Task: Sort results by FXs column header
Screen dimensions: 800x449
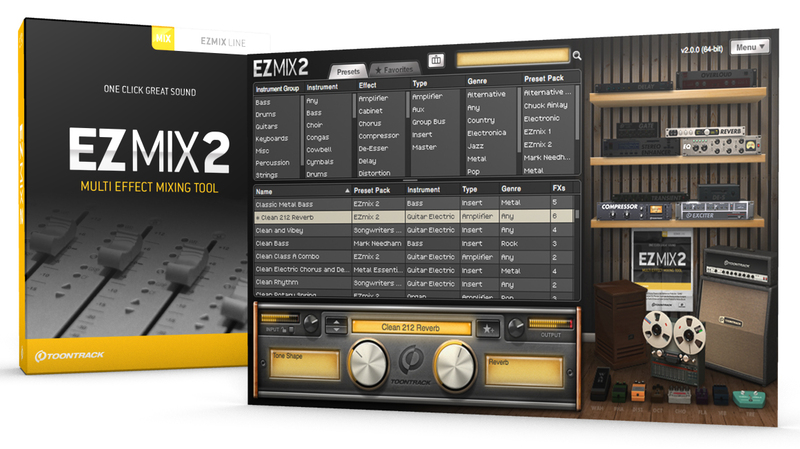Action: pyautogui.click(x=564, y=188)
